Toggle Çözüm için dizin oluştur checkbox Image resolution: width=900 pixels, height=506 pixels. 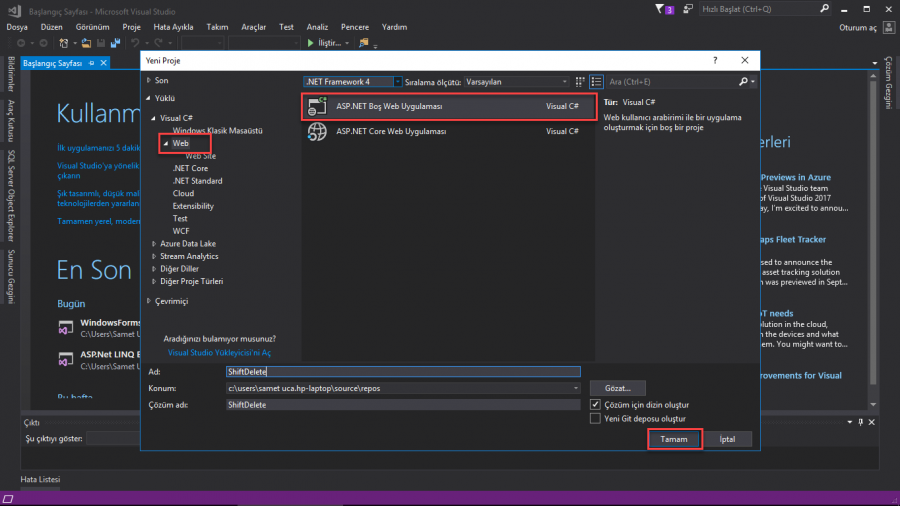[595, 404]
